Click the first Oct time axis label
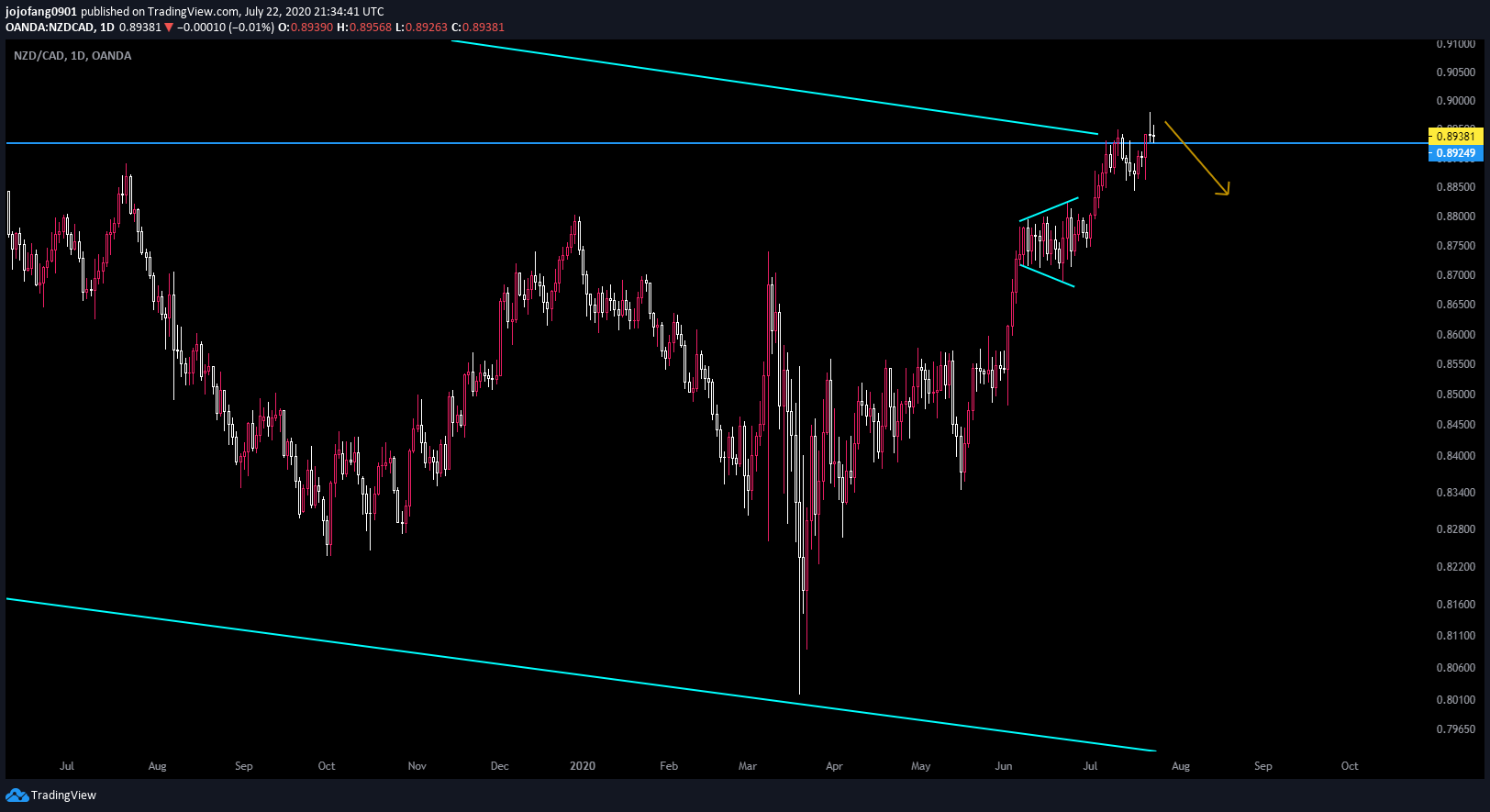 (x=327, y=766)
